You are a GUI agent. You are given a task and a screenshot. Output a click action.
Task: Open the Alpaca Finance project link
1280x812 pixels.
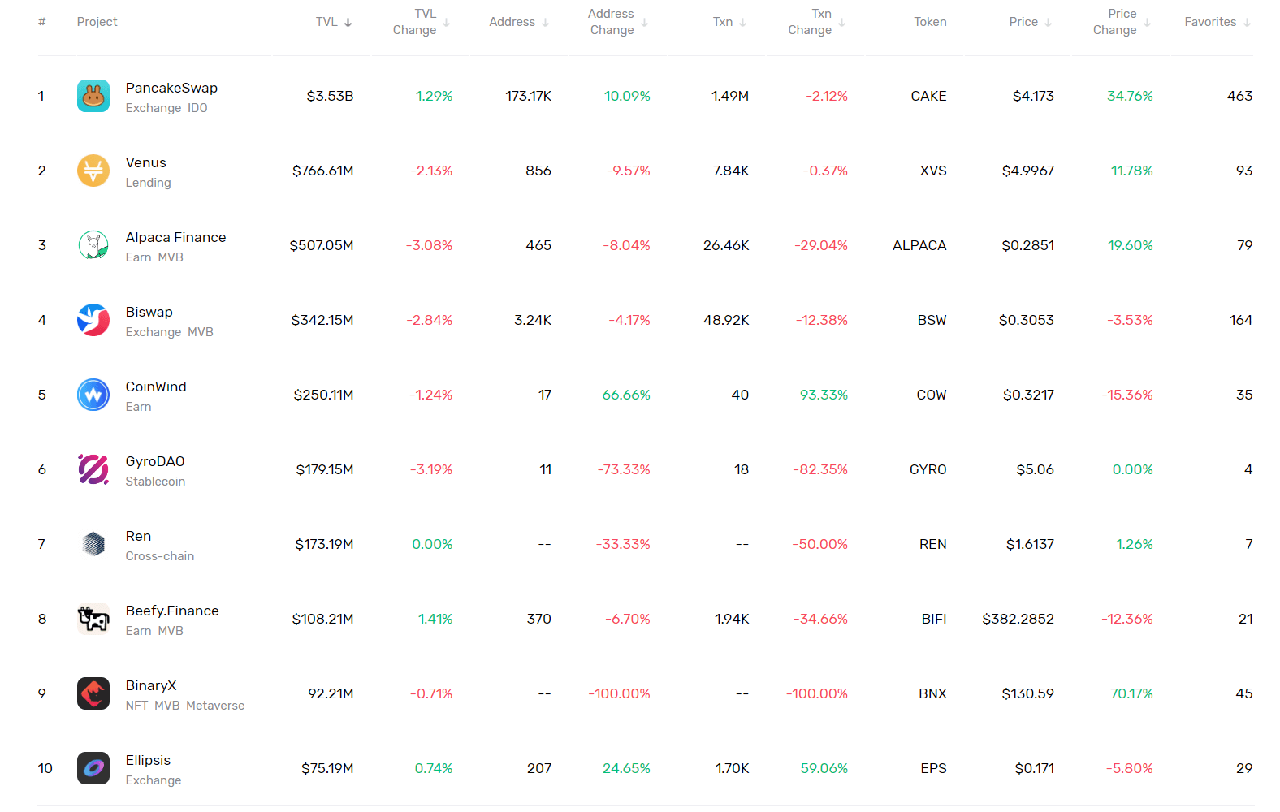click(176, 237)
